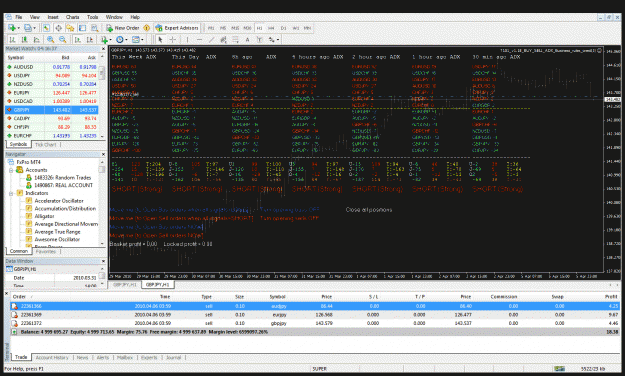Open the Profiles dropdown arrow
The height and width of the screenshot is (376, 625).
(x=34, y=28)
